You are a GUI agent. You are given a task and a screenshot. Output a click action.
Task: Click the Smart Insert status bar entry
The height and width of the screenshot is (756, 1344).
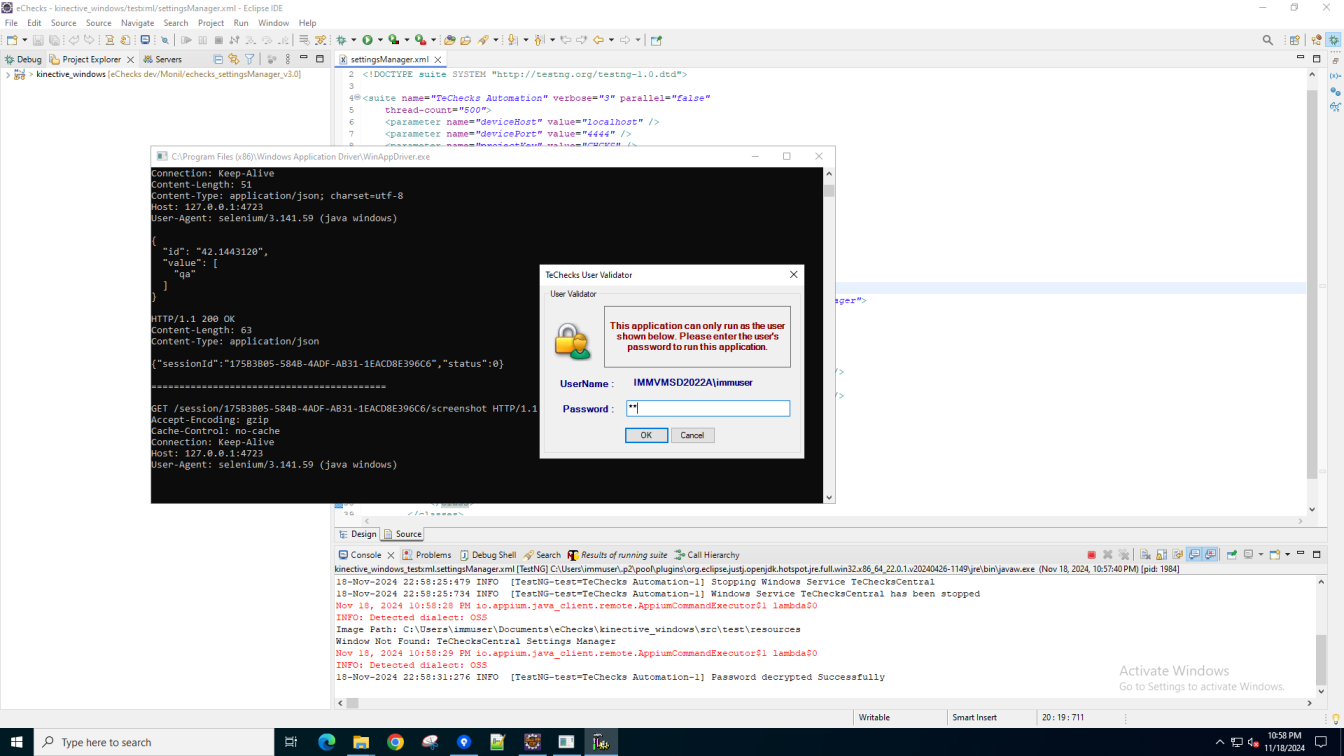(x=974, y=718)
